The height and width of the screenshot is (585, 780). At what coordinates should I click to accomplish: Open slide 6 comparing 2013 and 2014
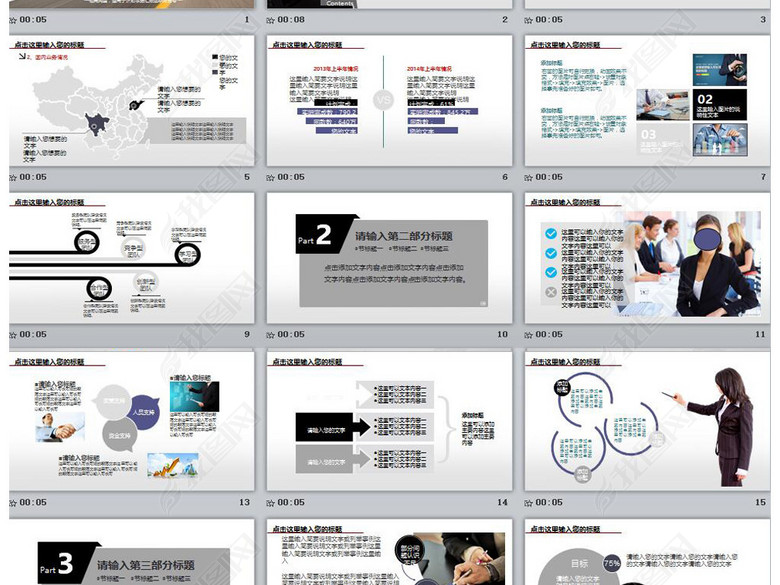tap(388, 100)
